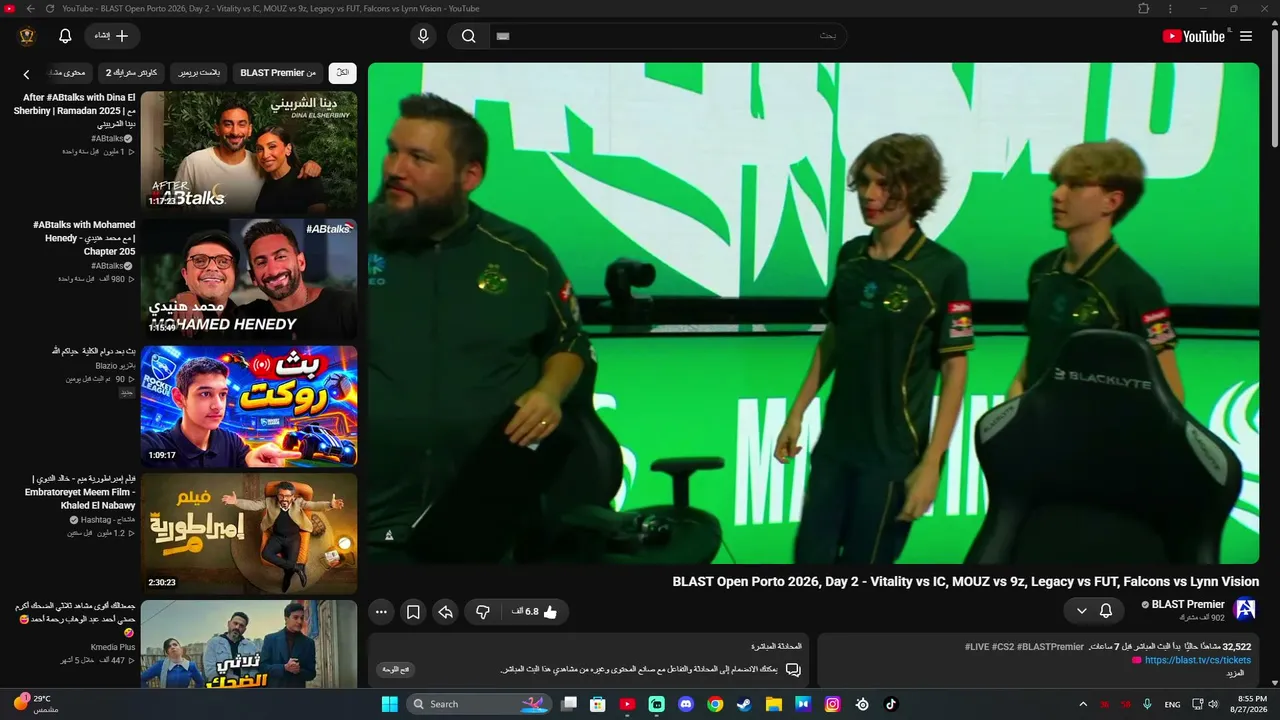Click the search magnifier button
This screenshot has height=720, width=1280.
click(468, 36)
